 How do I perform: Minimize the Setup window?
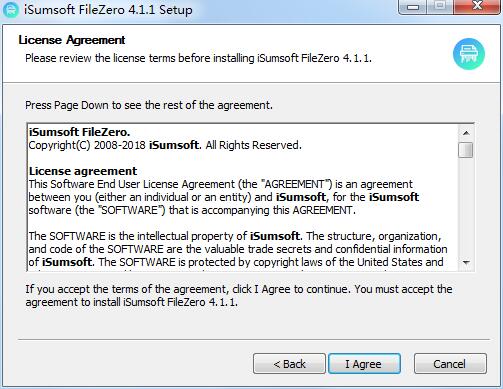coord(413,7)
